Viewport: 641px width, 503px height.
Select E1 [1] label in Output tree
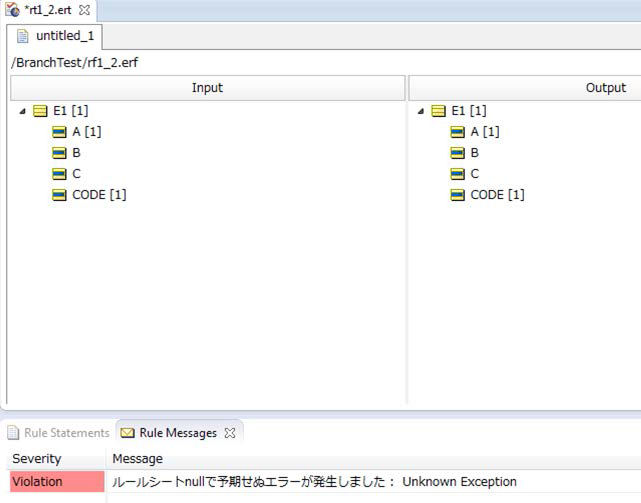(x=469, y=111)
